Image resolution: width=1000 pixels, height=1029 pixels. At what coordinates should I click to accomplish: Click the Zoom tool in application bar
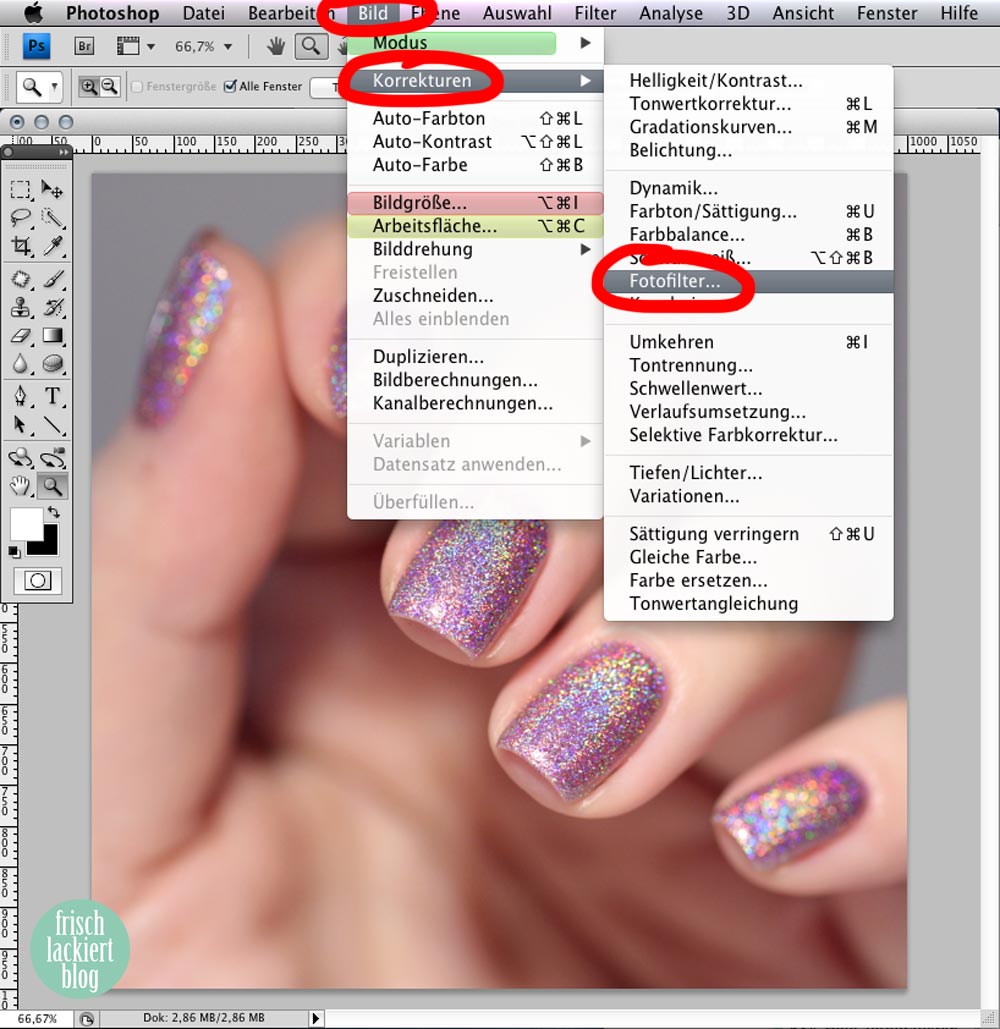coord(310,46)
